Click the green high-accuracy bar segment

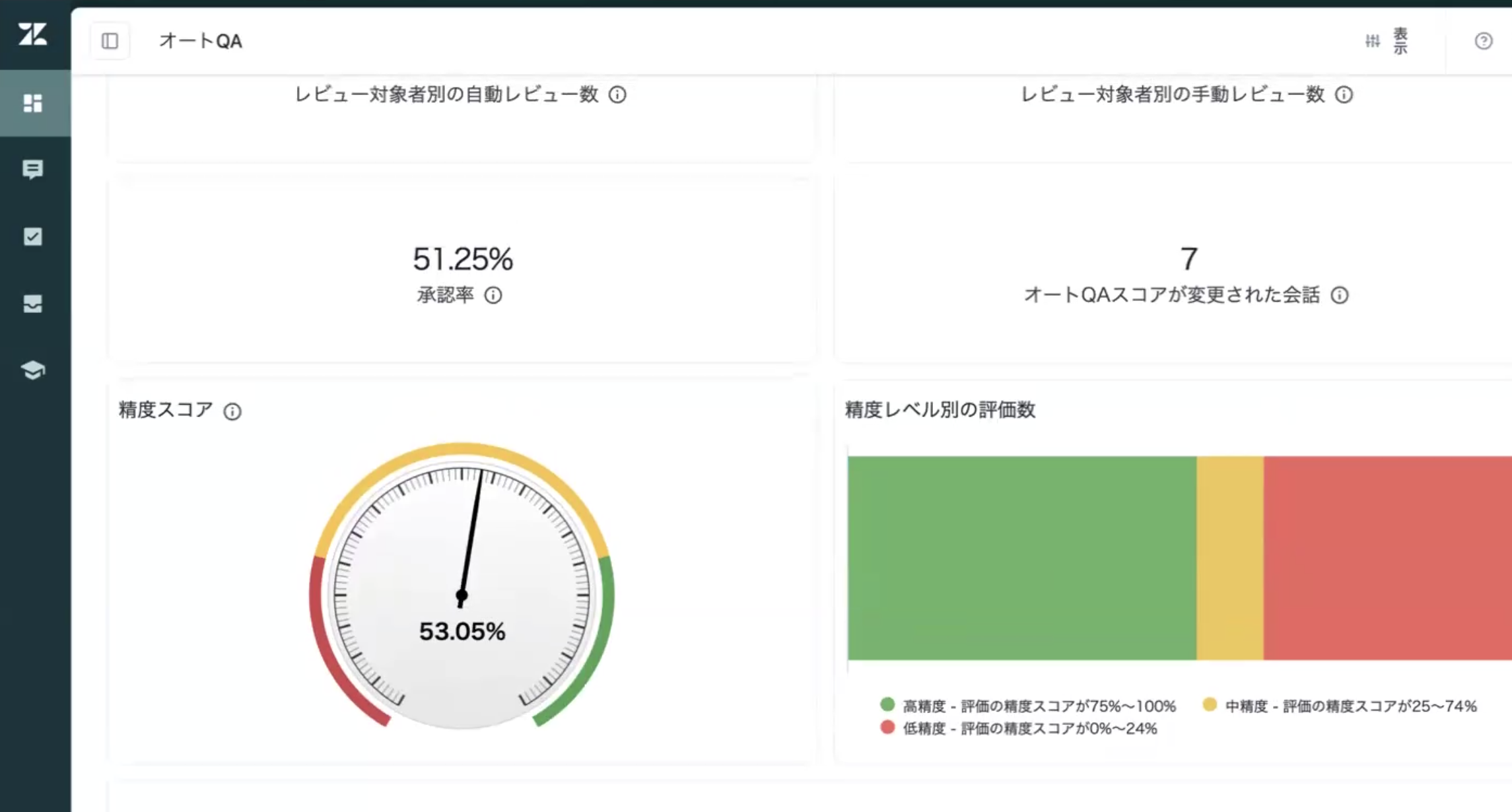point(1022,558)
